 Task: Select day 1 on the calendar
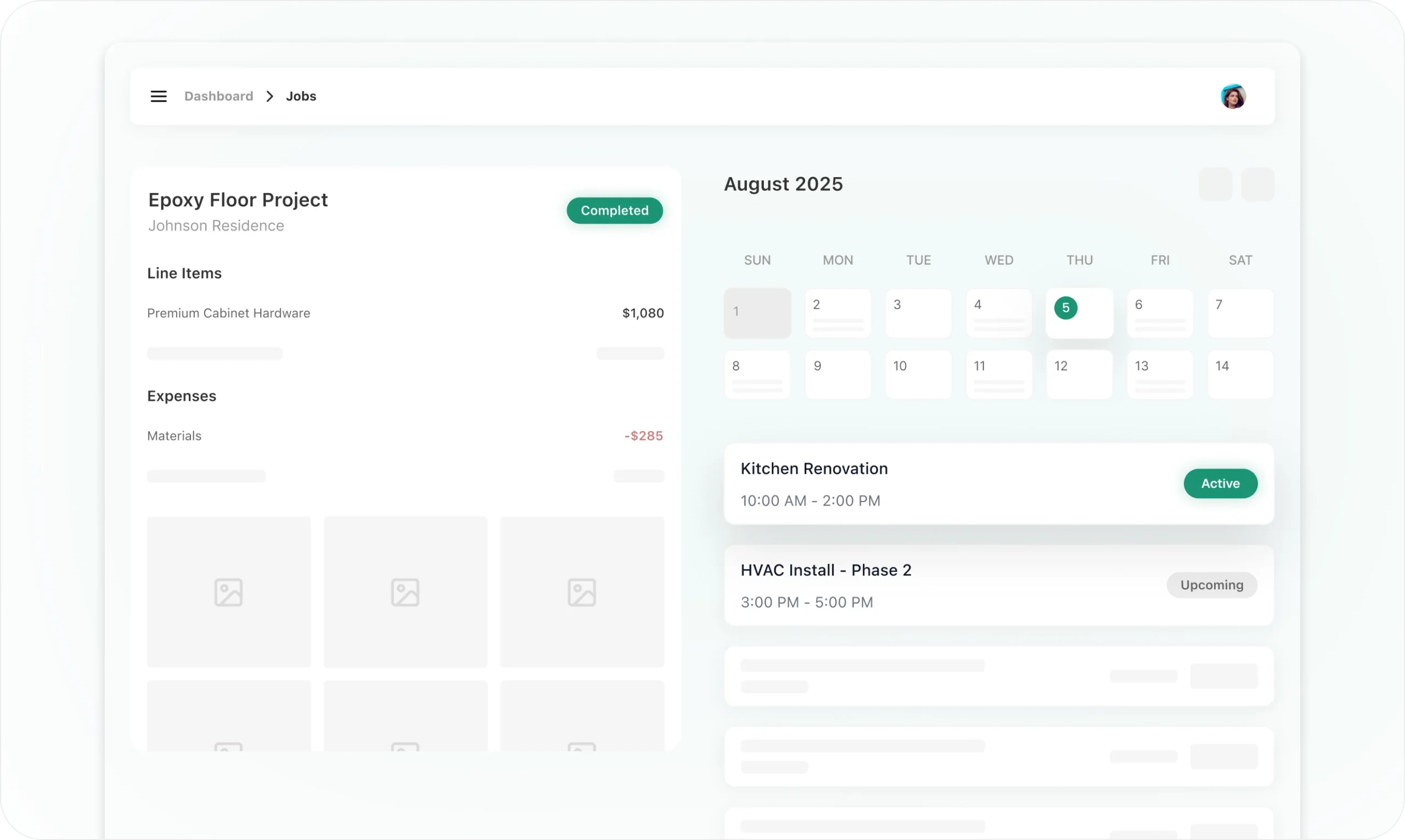pos(757,313)
